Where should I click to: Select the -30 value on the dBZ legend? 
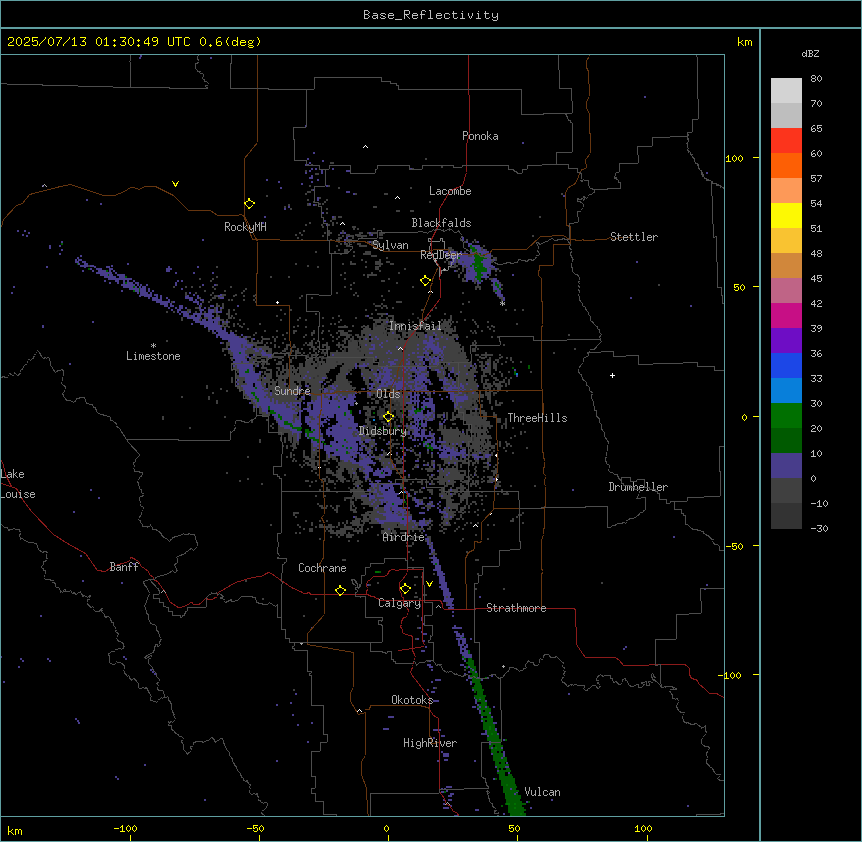point(819,528)
